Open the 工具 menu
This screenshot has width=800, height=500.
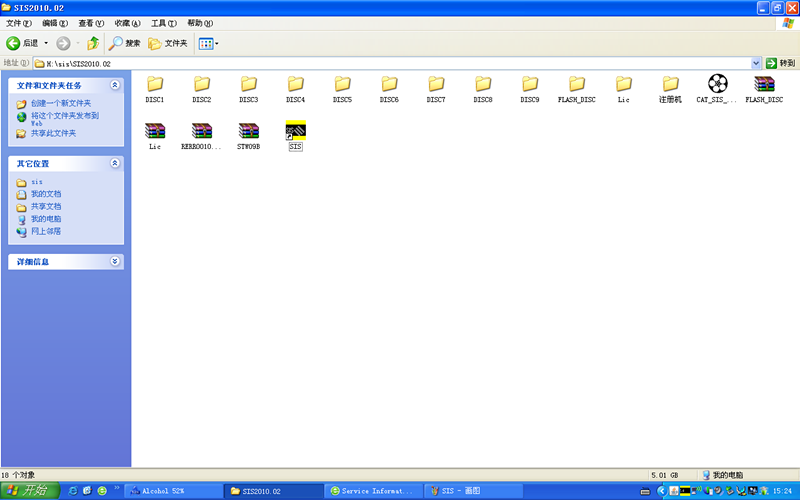click(163, 23)
